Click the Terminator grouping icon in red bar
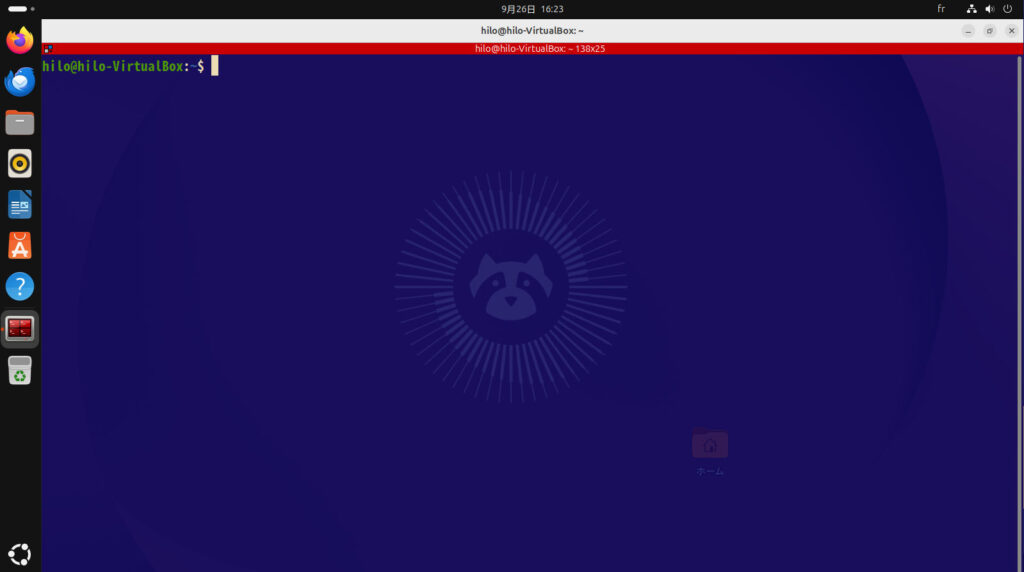Screen dimensions: 1024x572 [x=48, y=49]
